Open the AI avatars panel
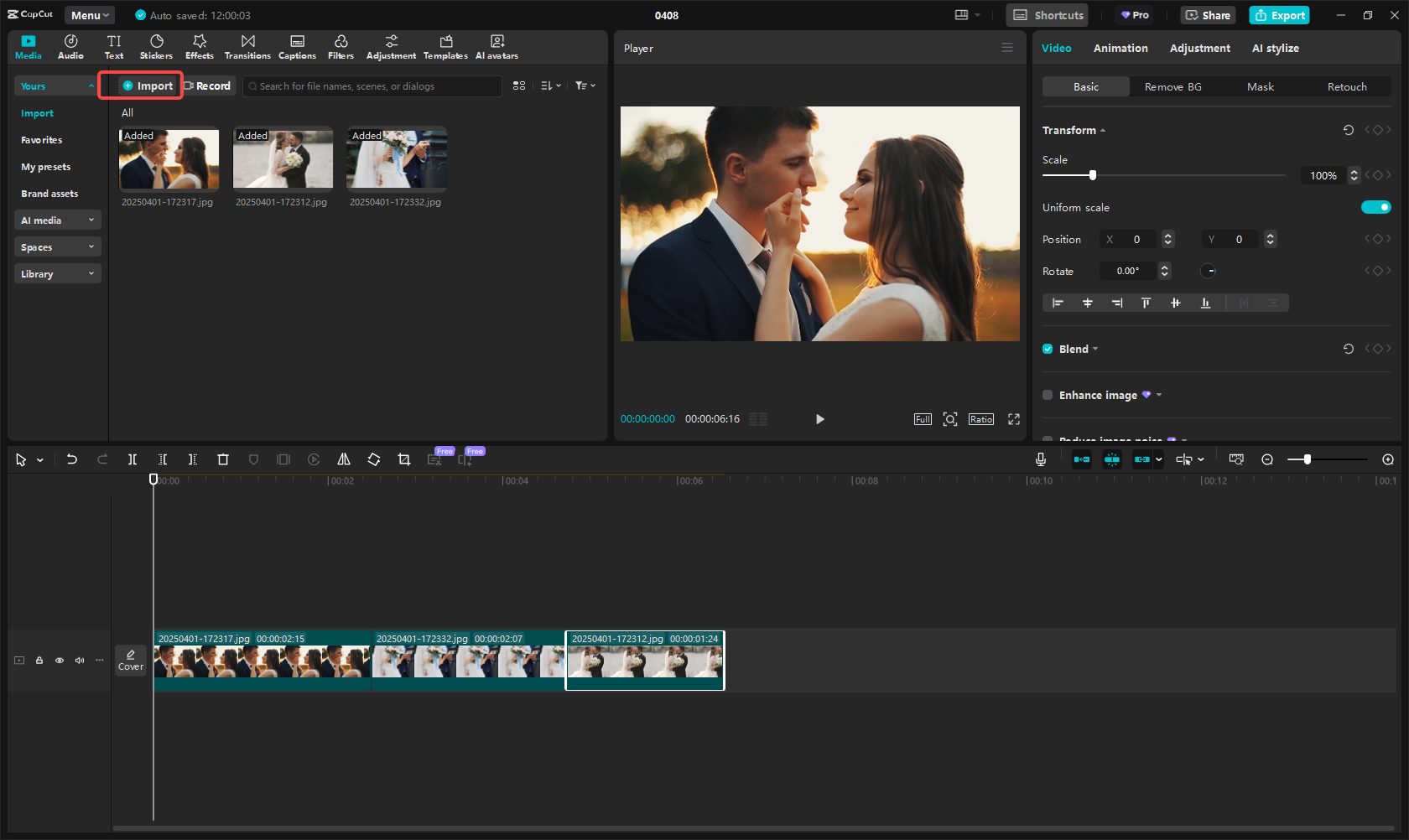Image resolution: width=1409 pixels, height=840 pixels. coord(497,46)
